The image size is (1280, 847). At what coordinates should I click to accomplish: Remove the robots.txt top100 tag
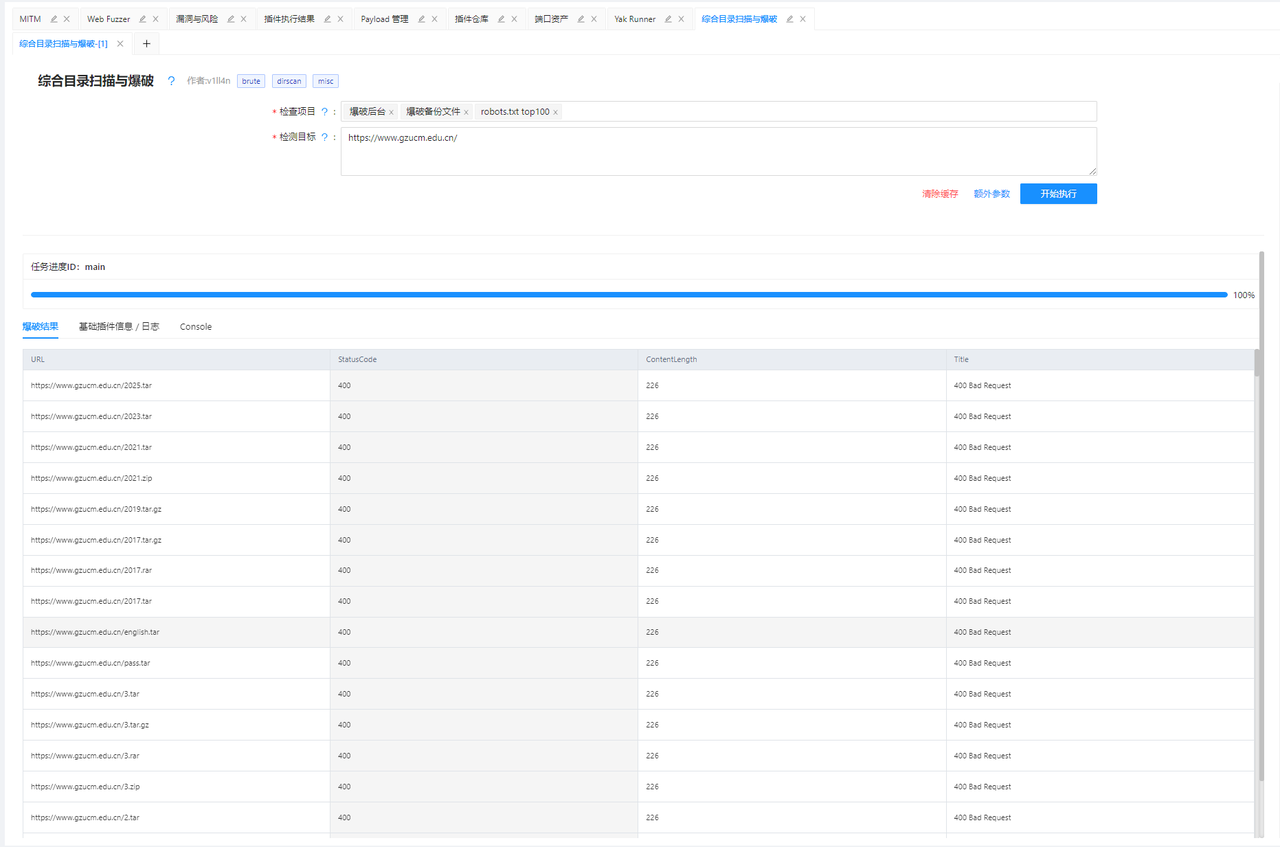[x=555, y=112]
